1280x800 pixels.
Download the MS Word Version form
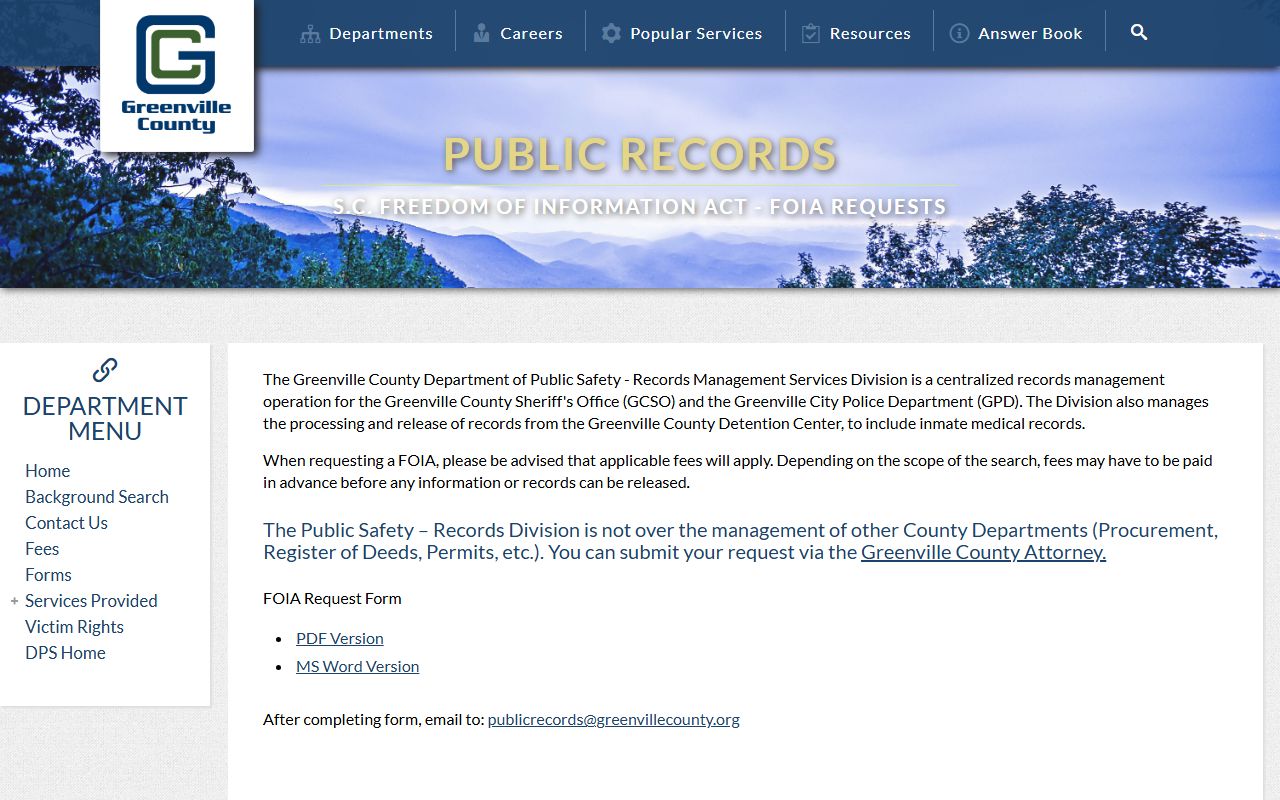357,666
